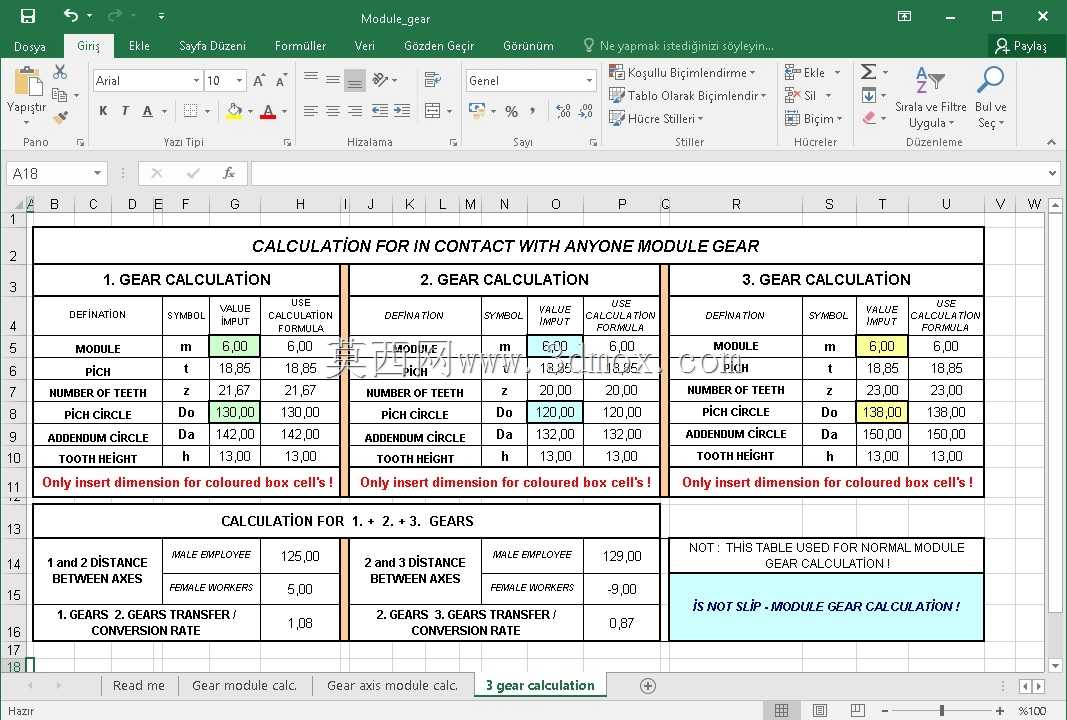Switch to Page Layout view icon
Viewport: 1067px width, 720px height.
820,710
